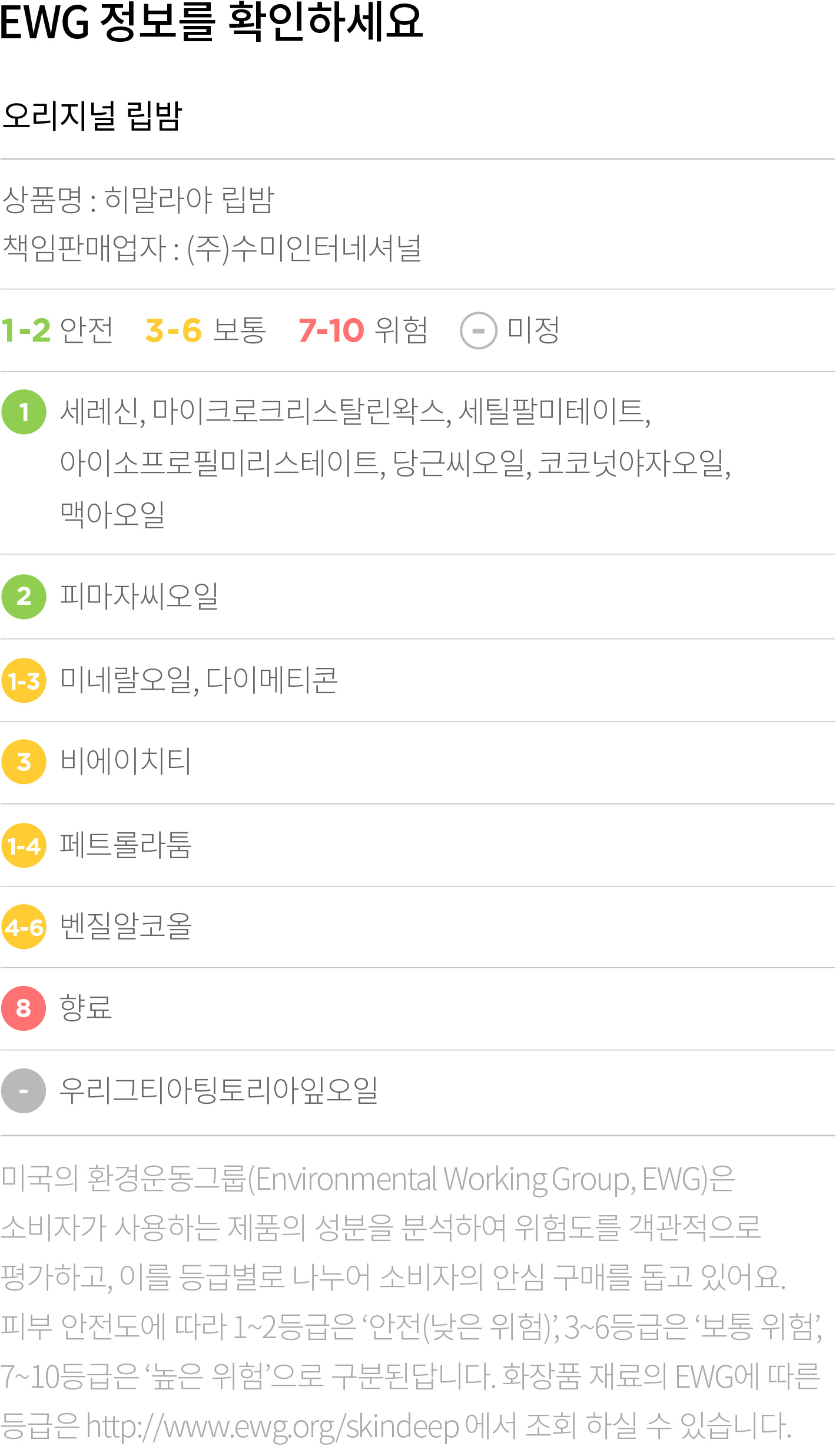Click the 벤질알코올 ingredient name

click(x=126, y=926)
